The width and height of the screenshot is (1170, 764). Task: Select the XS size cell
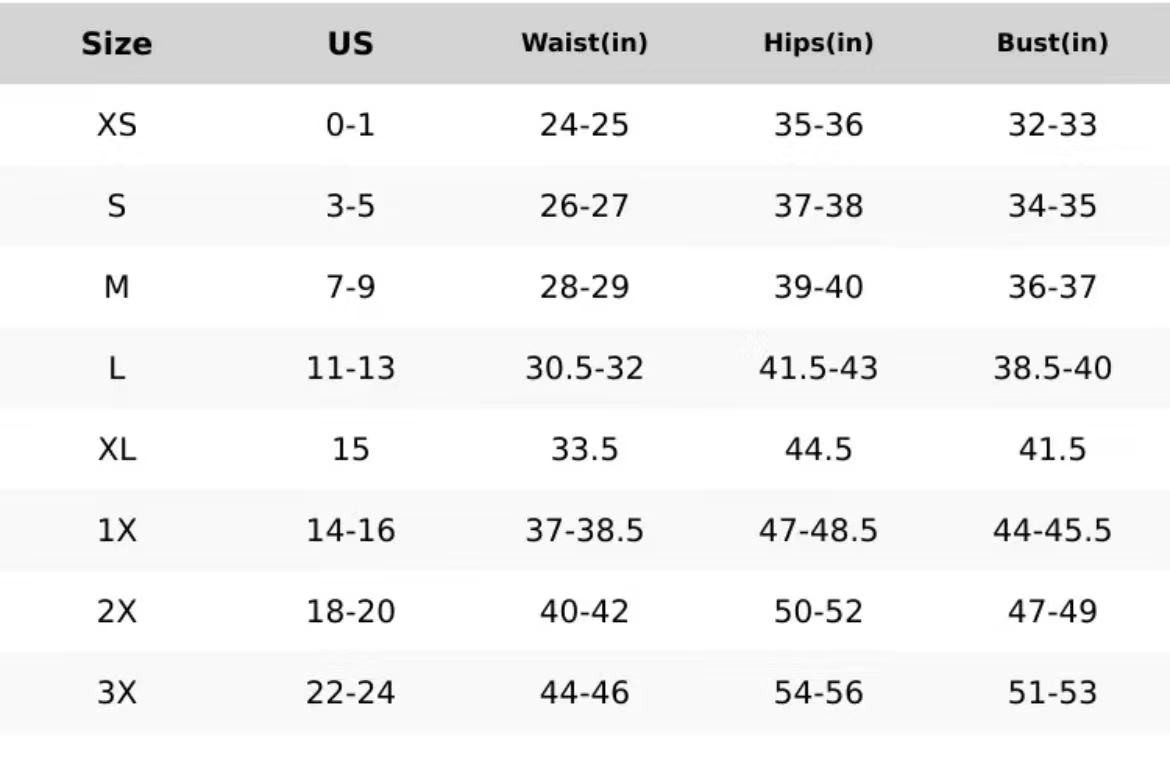(x=117, y=125)
